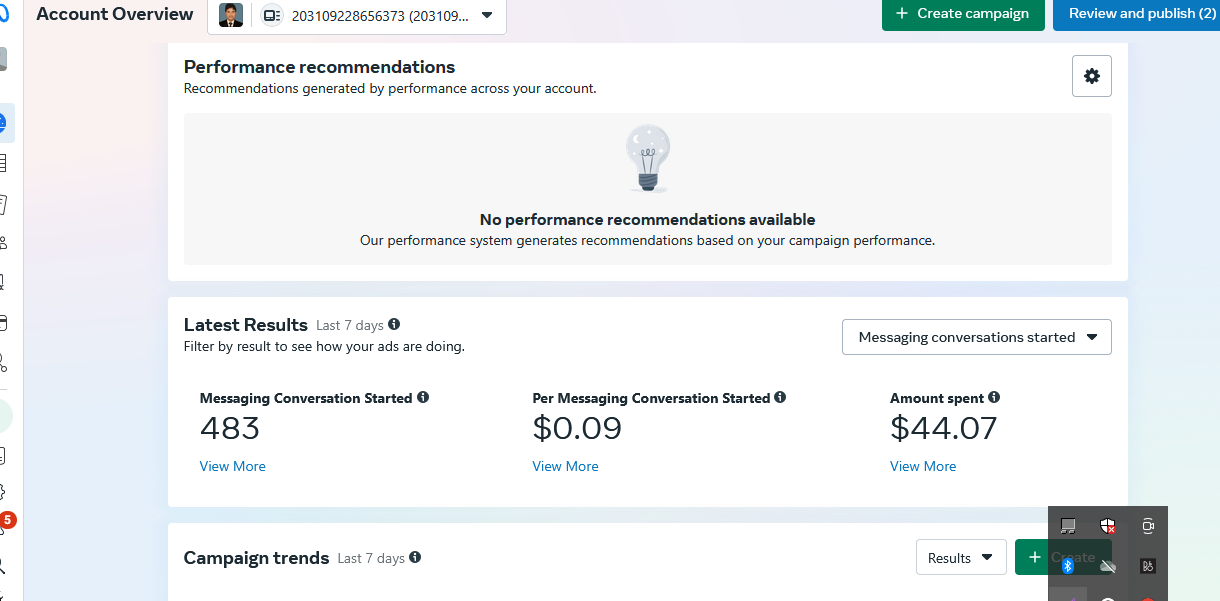The image size is (1220, 601).
Task: Click info icon beside Campaign trends period
Action: pos(415,557)
